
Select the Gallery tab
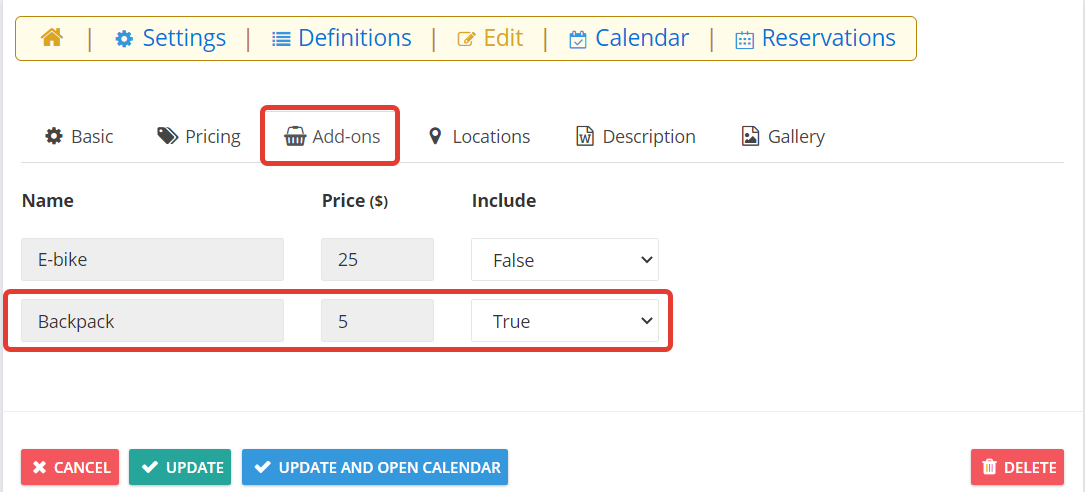click(783, 136)
